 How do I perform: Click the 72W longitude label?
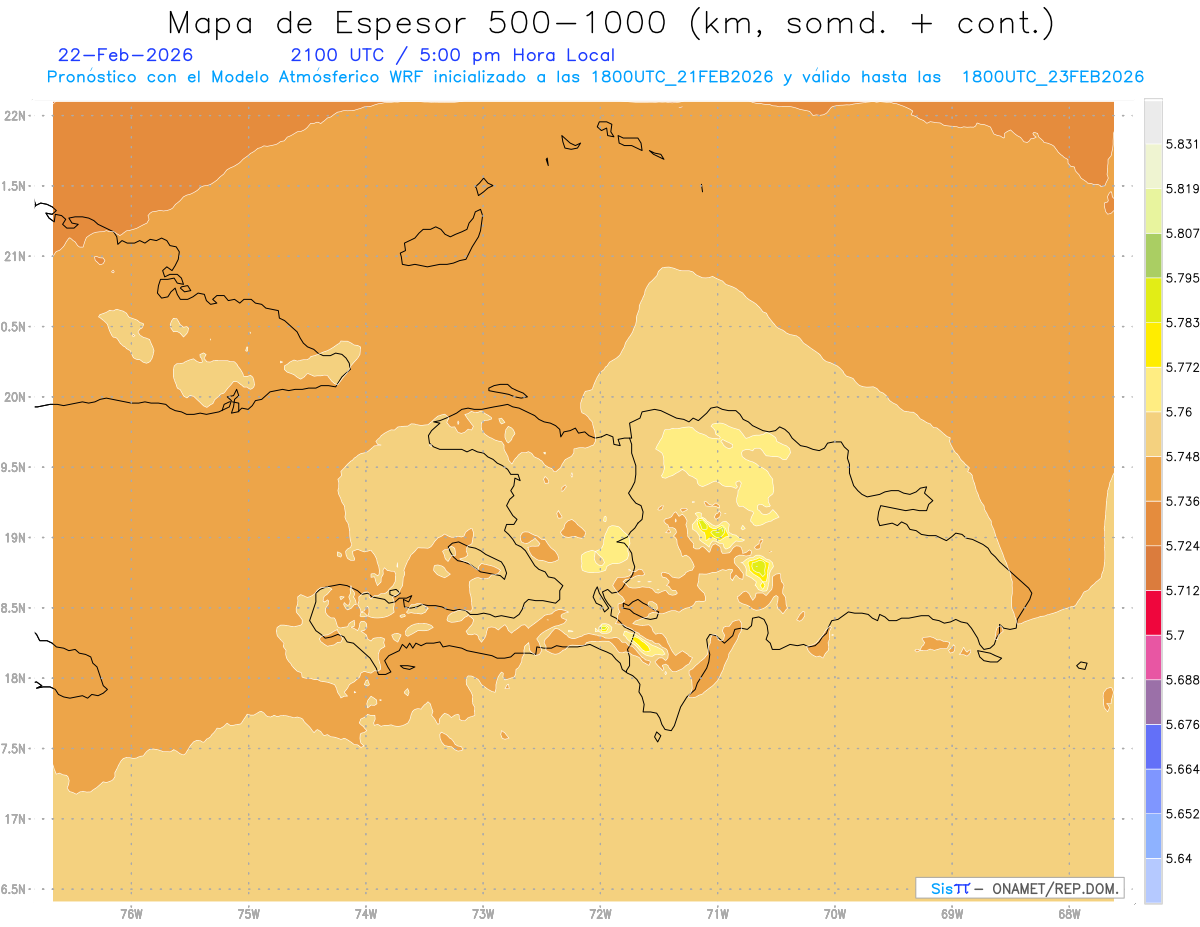[x=600, y=914]
